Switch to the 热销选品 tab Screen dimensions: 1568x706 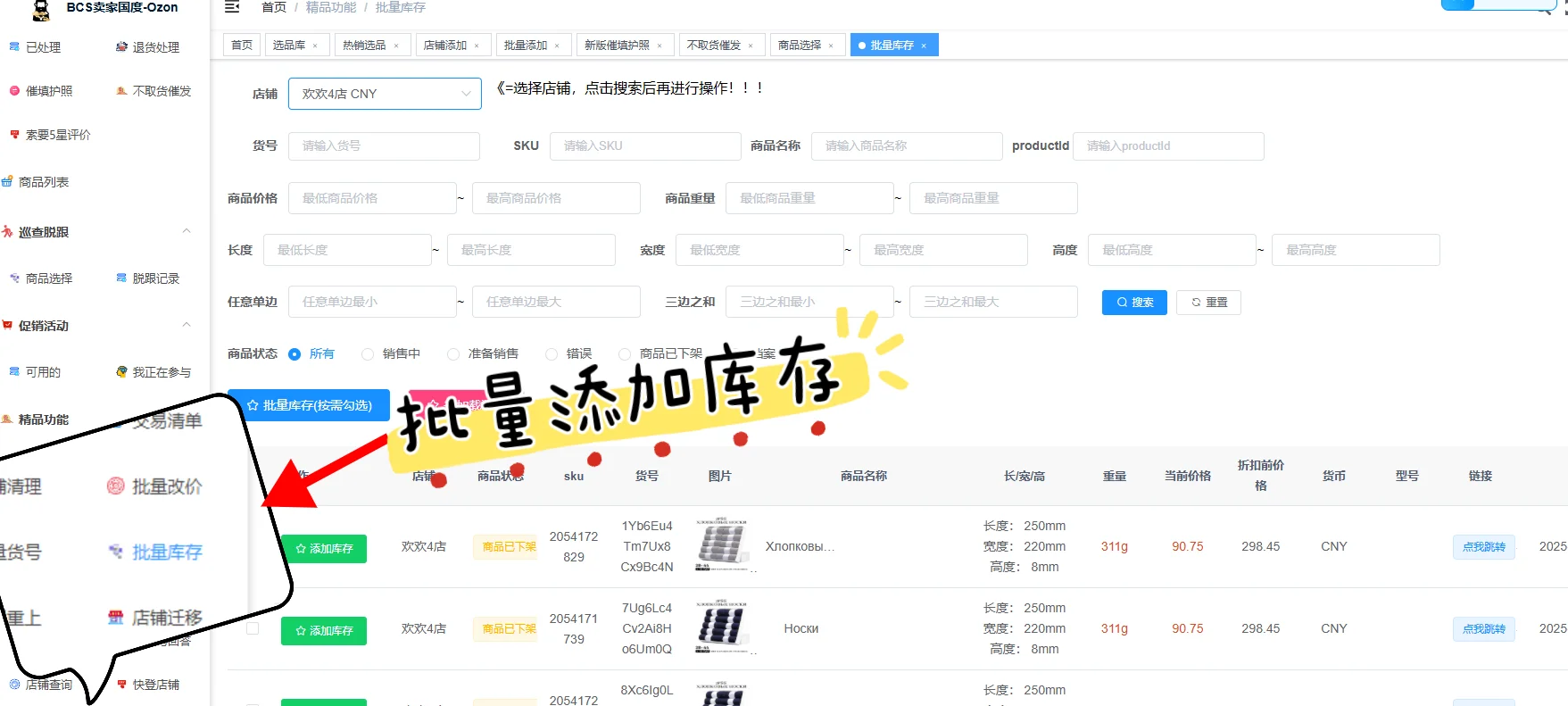click(x=364, y=45)
